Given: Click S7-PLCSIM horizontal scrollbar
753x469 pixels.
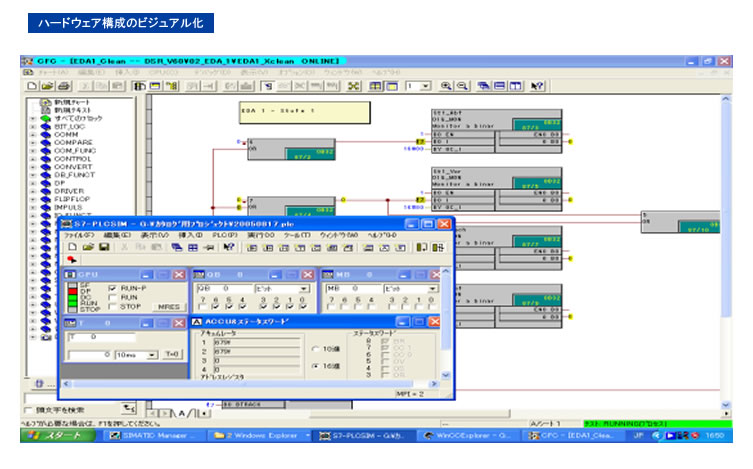Looking at the screenshot, I should (250, 384).
